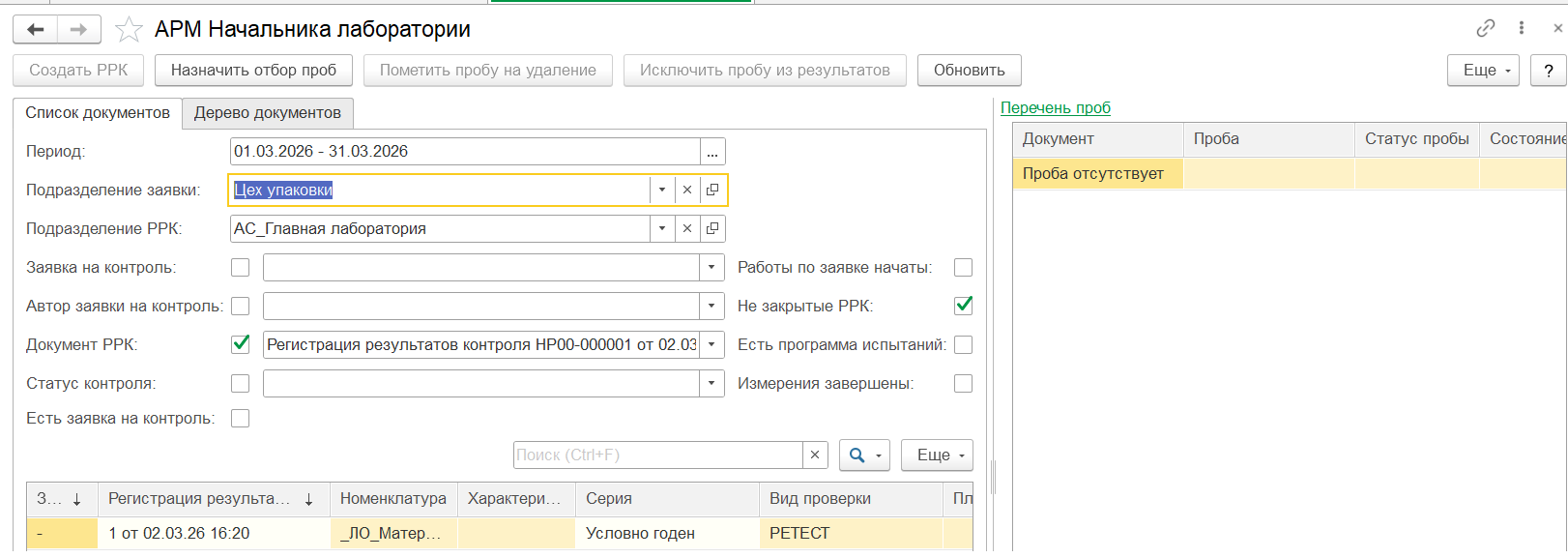Click Пометить пробу на удаление button

pos(488,70)
